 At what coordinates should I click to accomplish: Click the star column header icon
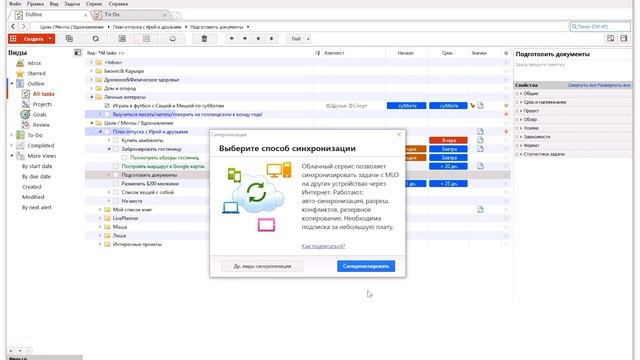click(x=506, y=53)
